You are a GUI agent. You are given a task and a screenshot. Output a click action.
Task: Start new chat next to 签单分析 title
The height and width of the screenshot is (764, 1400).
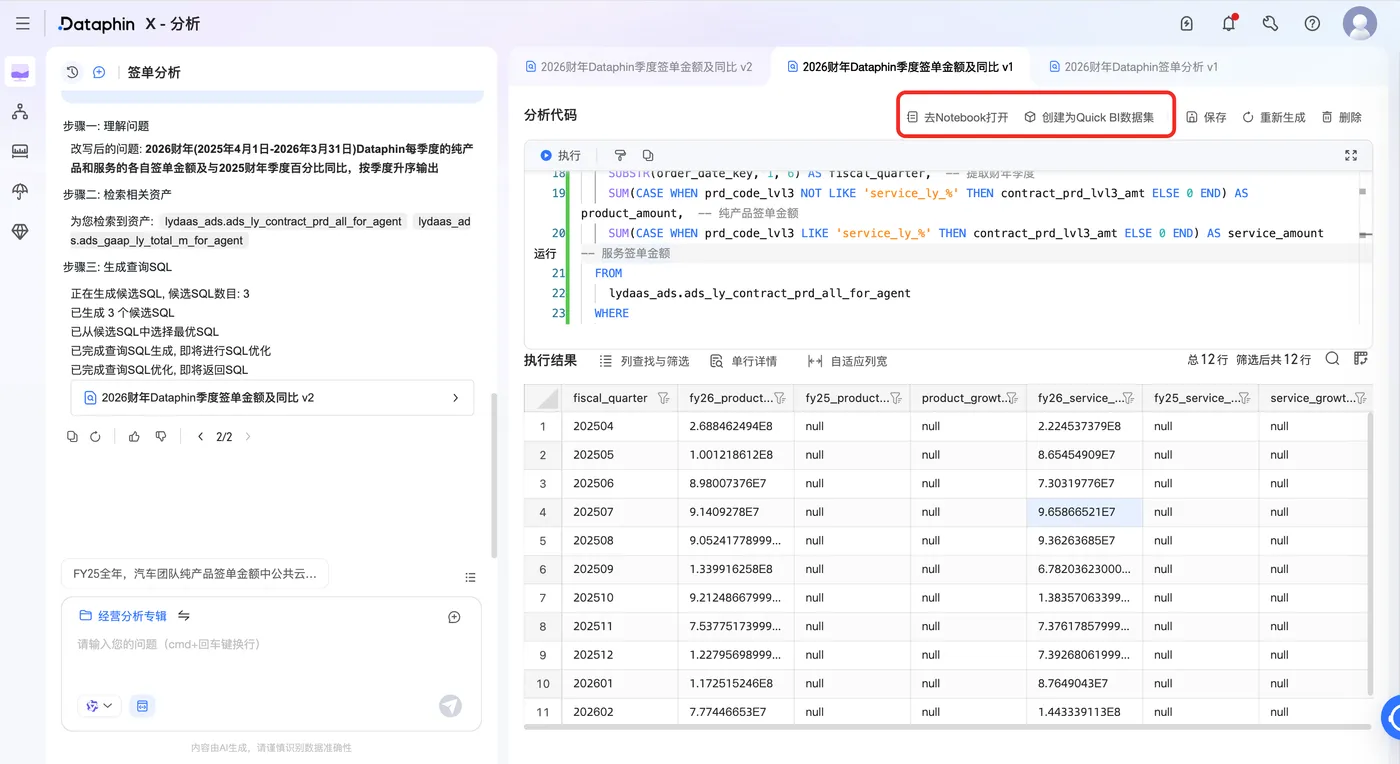click(x=99, y=72)
